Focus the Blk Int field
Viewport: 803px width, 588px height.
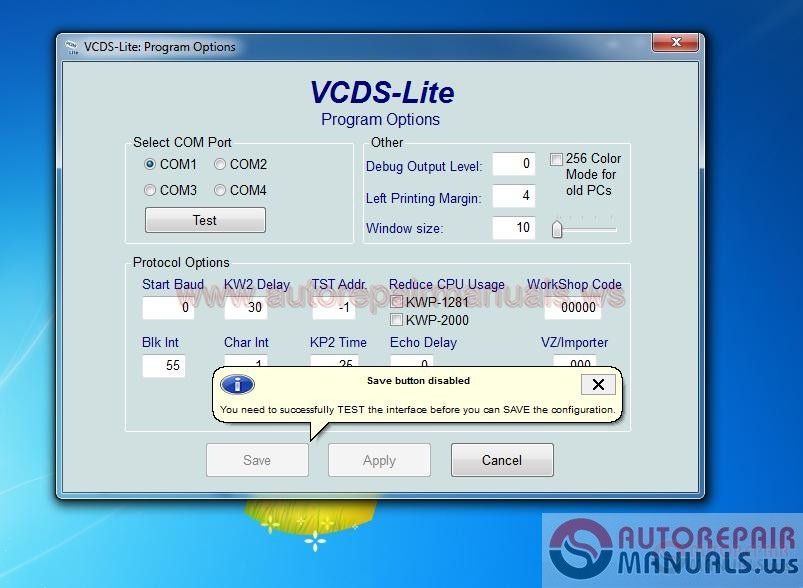(x=164, y=366)
